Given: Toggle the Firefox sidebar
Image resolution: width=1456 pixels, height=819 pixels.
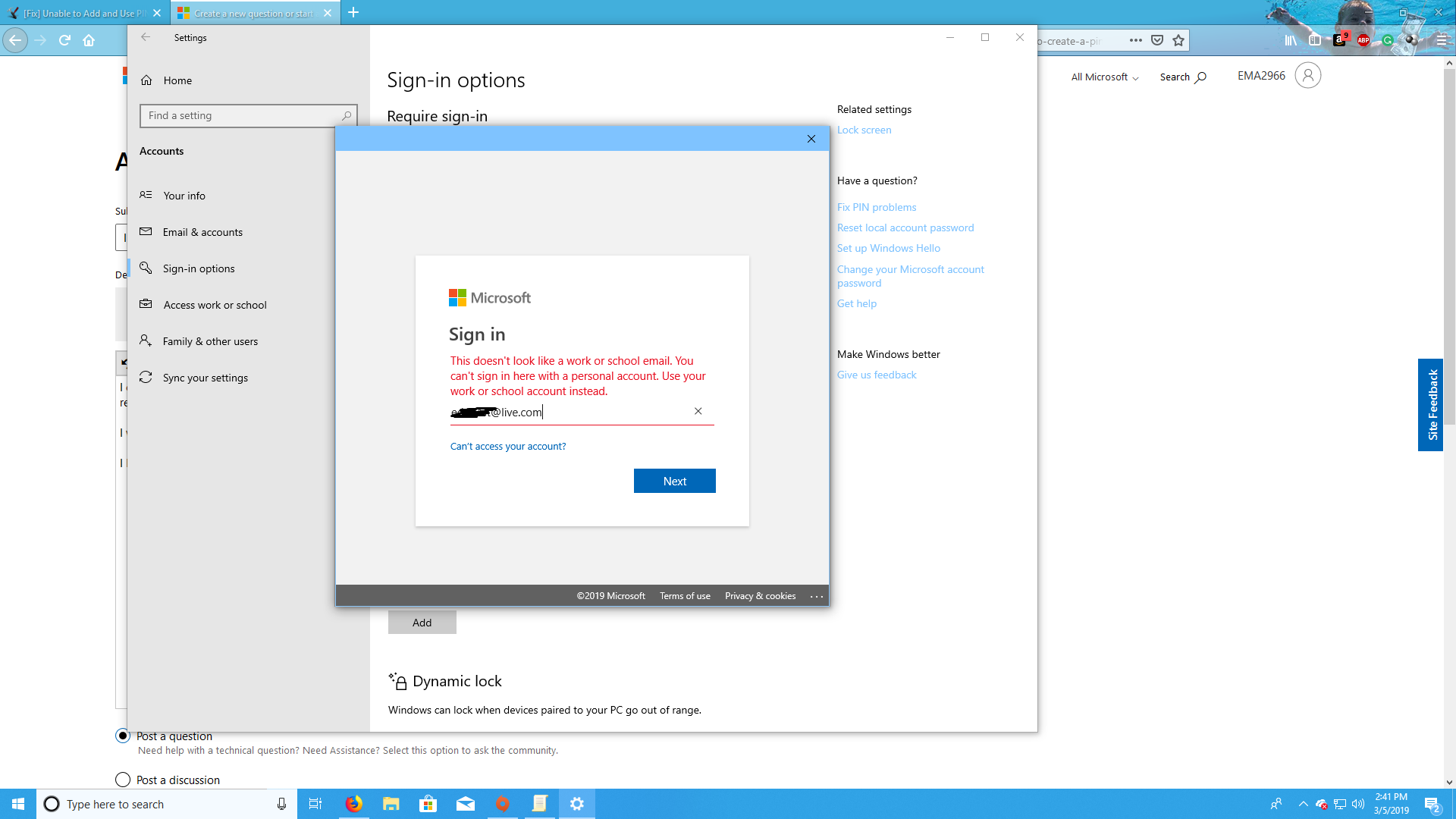Looking at the screenshot, I should pos(1315,41).
